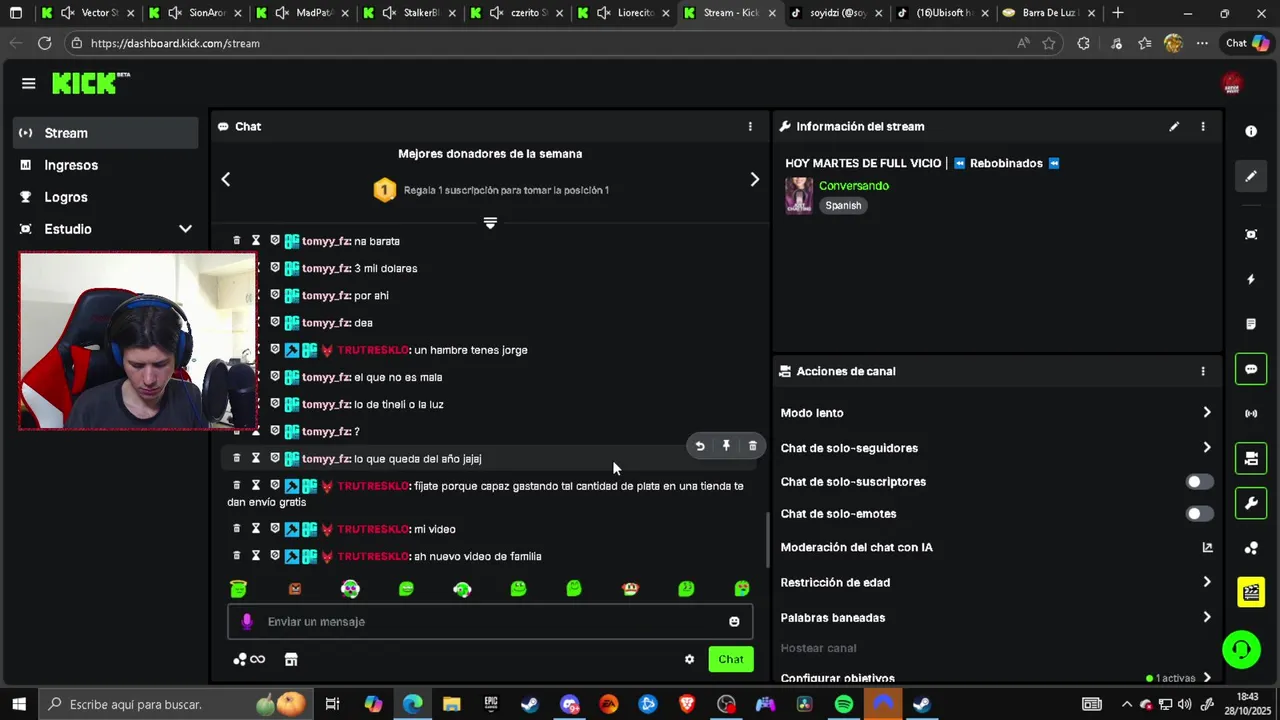1280x720 pixels.
Task: Switch to the Barra De Luz browser tab
Action: [x=1048, y=13]
